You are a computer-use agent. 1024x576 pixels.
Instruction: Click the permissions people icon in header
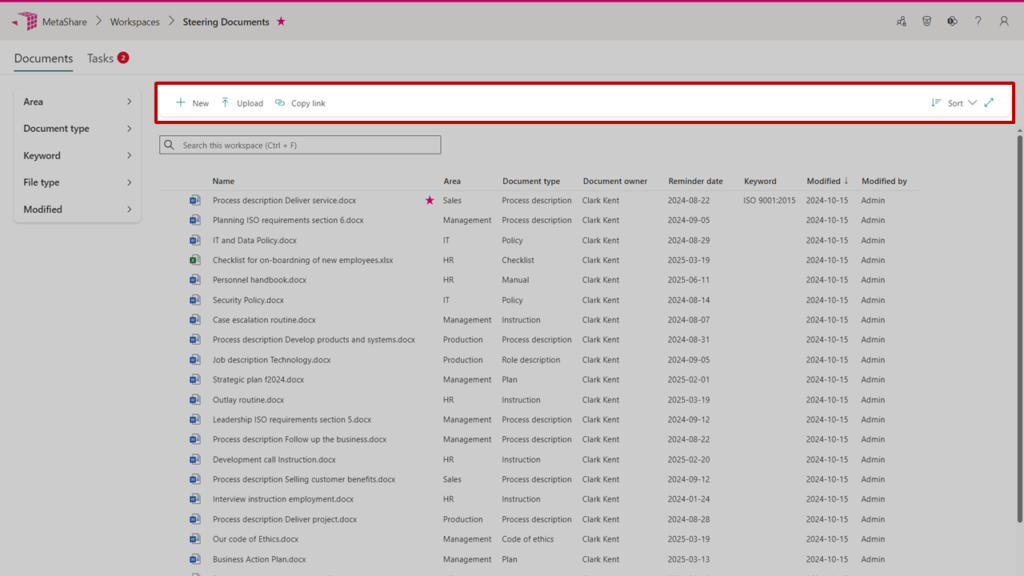(901, 21)
